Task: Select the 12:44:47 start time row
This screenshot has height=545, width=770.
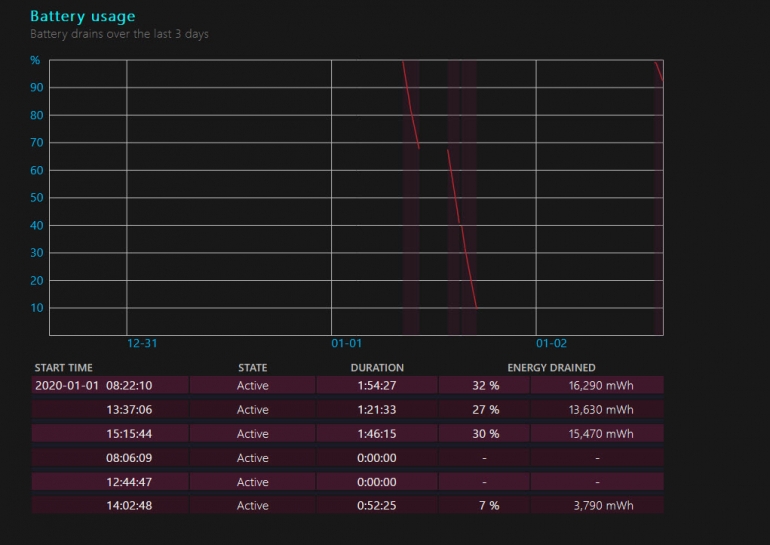Action: [x=130, y=481]
